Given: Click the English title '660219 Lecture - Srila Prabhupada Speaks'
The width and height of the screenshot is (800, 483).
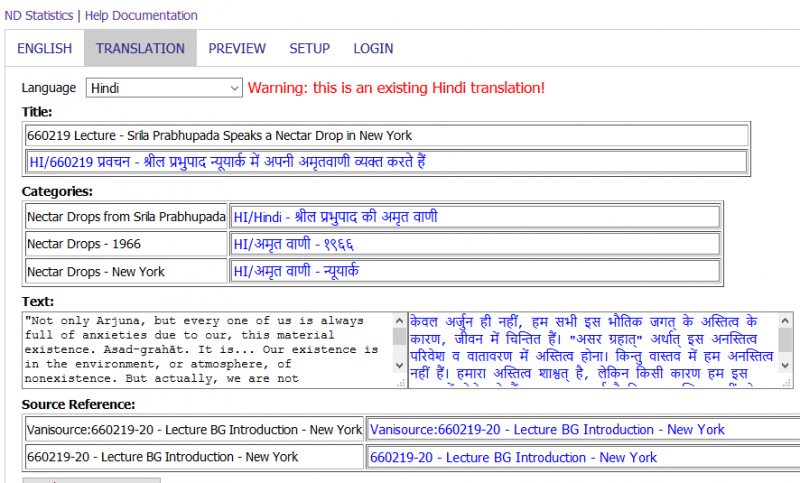Looking at the screenshot, I should (x=386, y=136).
